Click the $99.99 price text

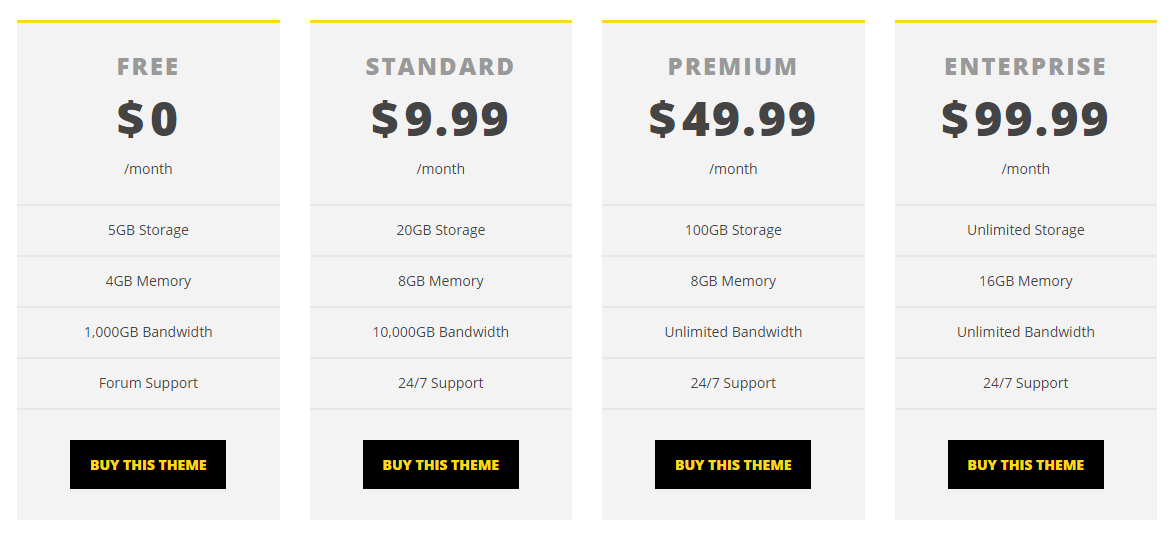[1026, 118]
